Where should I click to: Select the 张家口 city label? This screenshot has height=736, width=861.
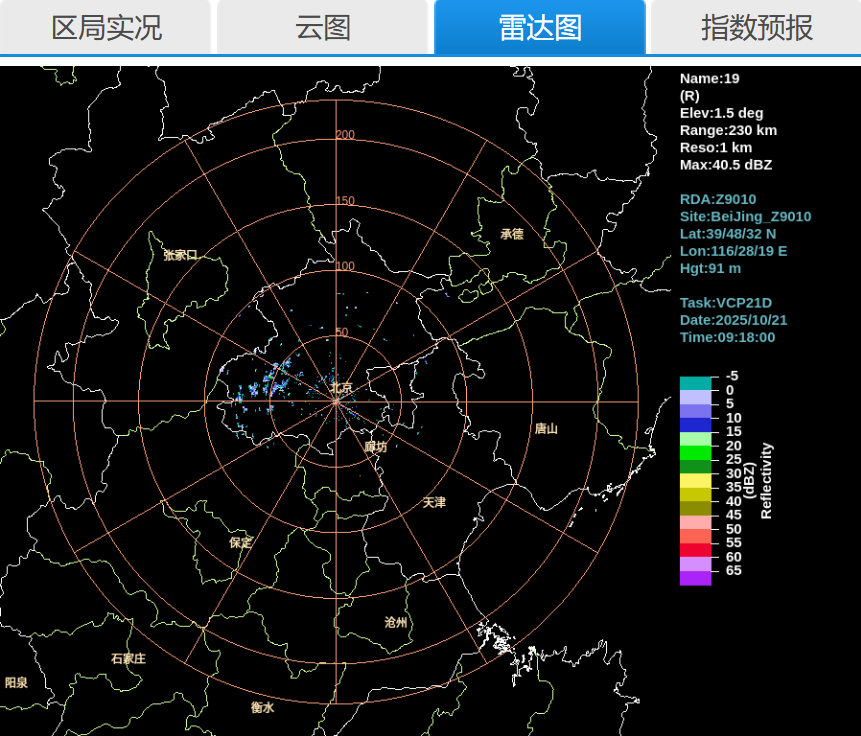[x=180, y=255]
